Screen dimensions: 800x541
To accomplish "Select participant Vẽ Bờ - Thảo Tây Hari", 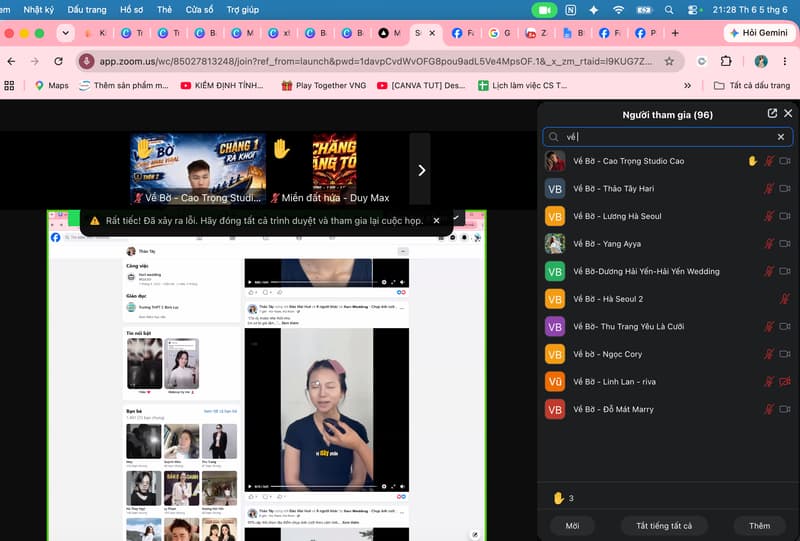I will coord(667,189).
